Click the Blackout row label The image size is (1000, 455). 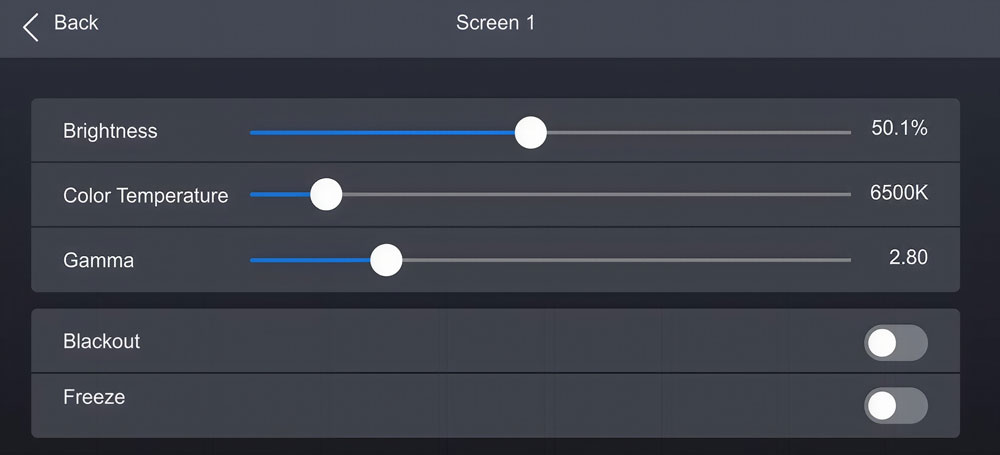pos(101,341)
